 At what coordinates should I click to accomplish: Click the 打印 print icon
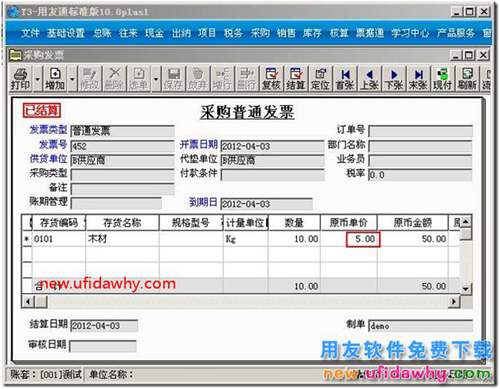(20, 79)
